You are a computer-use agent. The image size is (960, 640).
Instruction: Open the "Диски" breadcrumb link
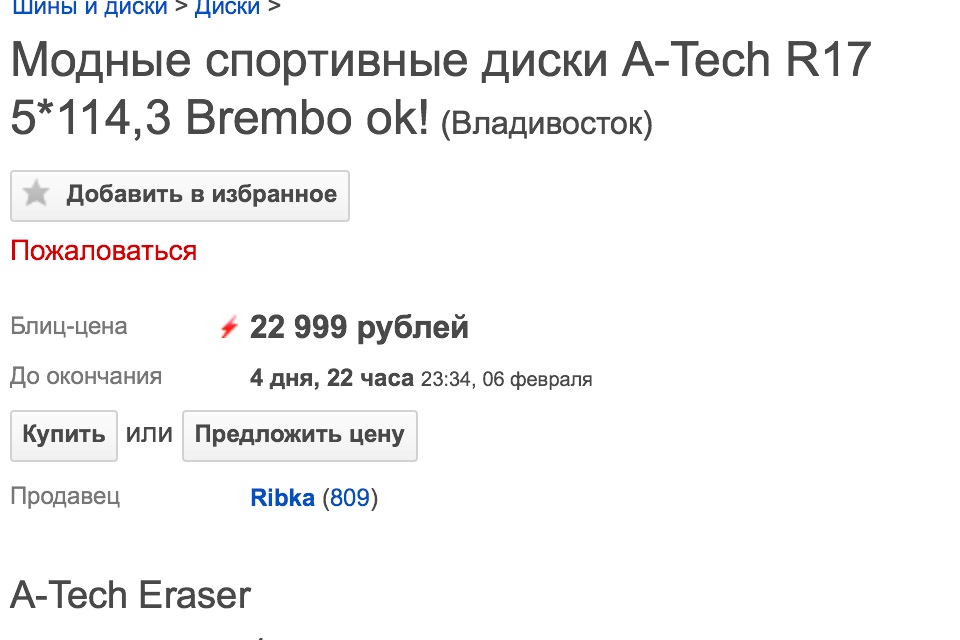tap(227, 8)
